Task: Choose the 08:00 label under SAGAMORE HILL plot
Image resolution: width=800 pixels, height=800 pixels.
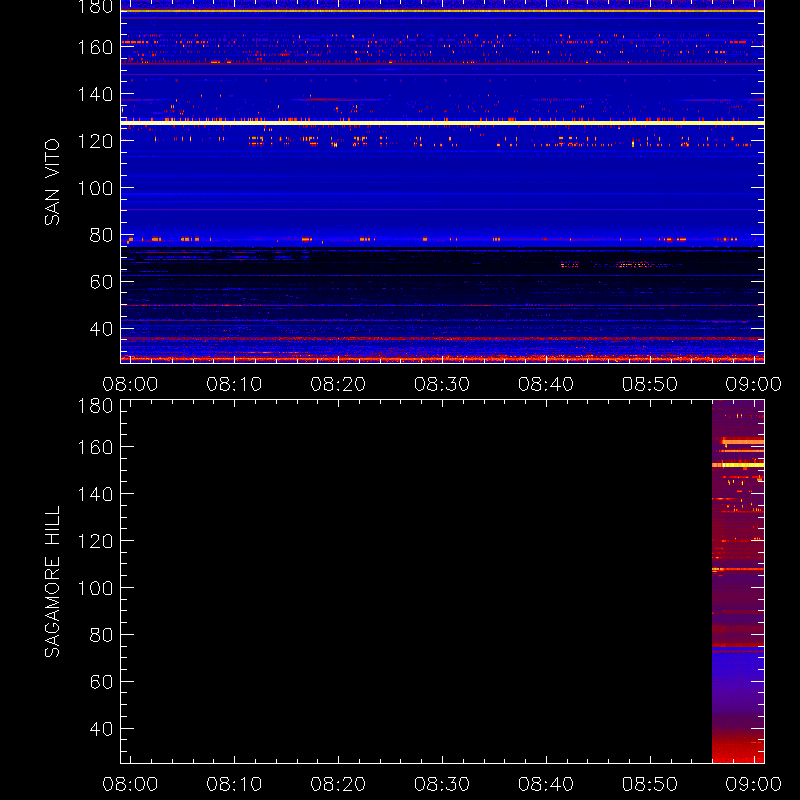Action: 130,784
